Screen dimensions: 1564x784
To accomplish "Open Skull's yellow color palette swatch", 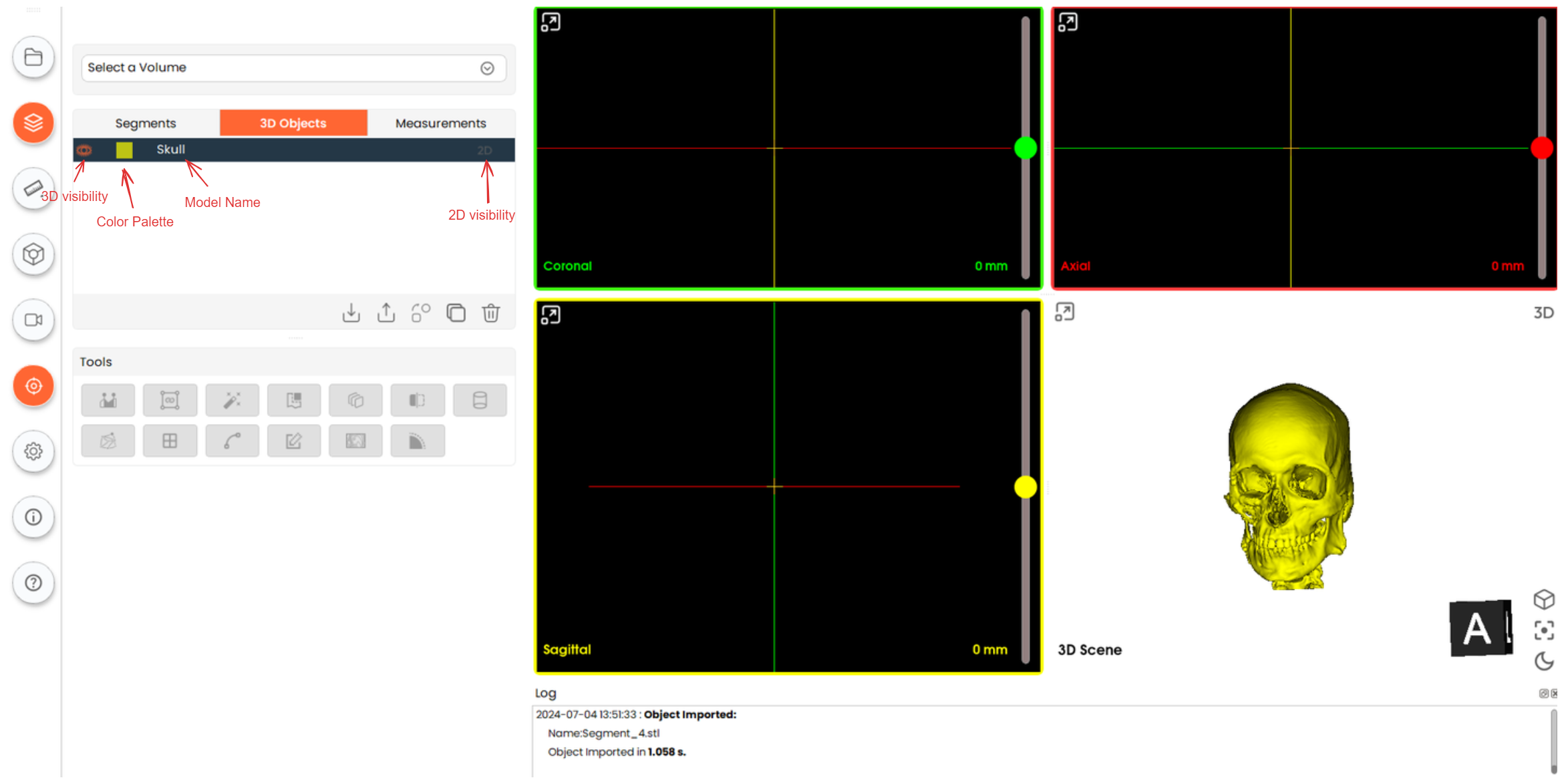I will [124, 150].
